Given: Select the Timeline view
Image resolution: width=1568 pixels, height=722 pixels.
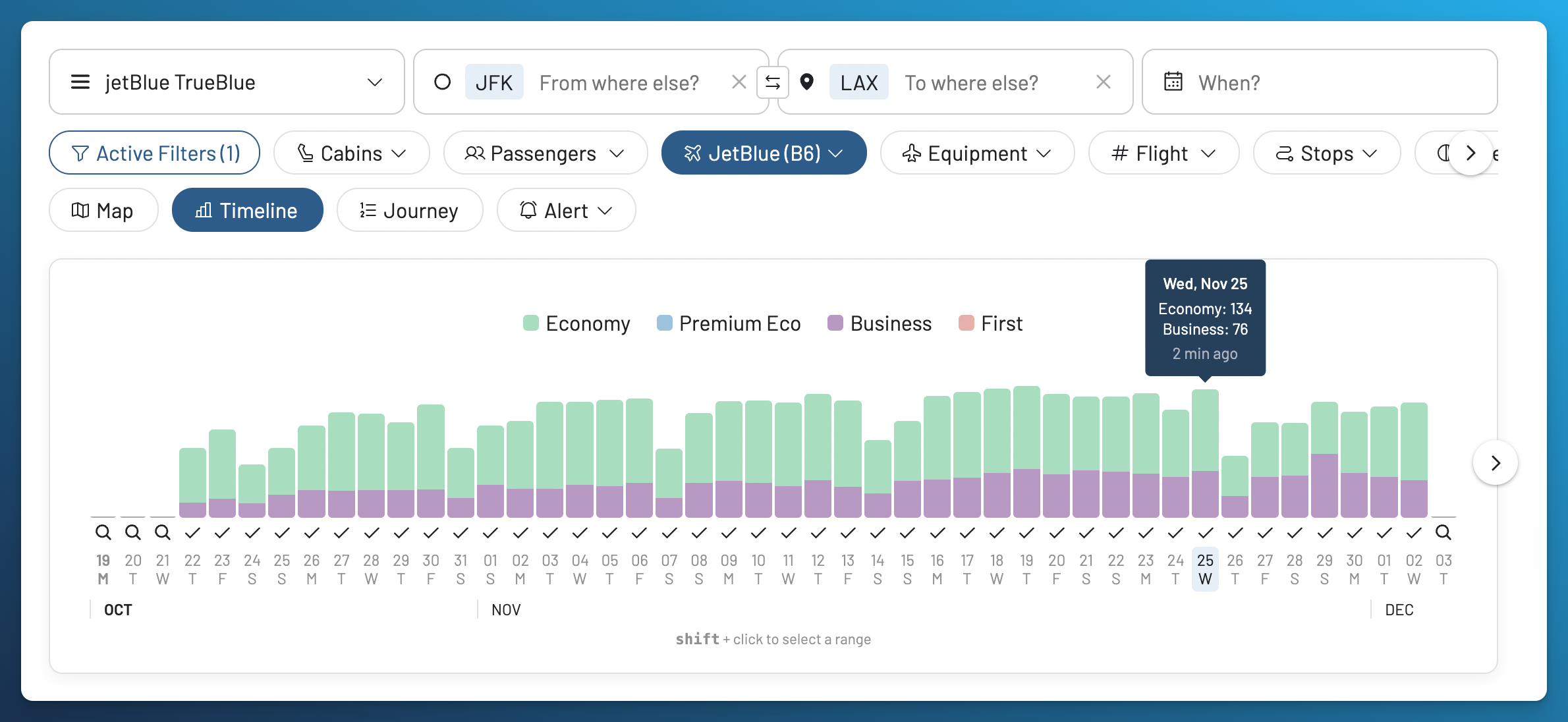Looking at the screenshot, I should pos(248,210).
